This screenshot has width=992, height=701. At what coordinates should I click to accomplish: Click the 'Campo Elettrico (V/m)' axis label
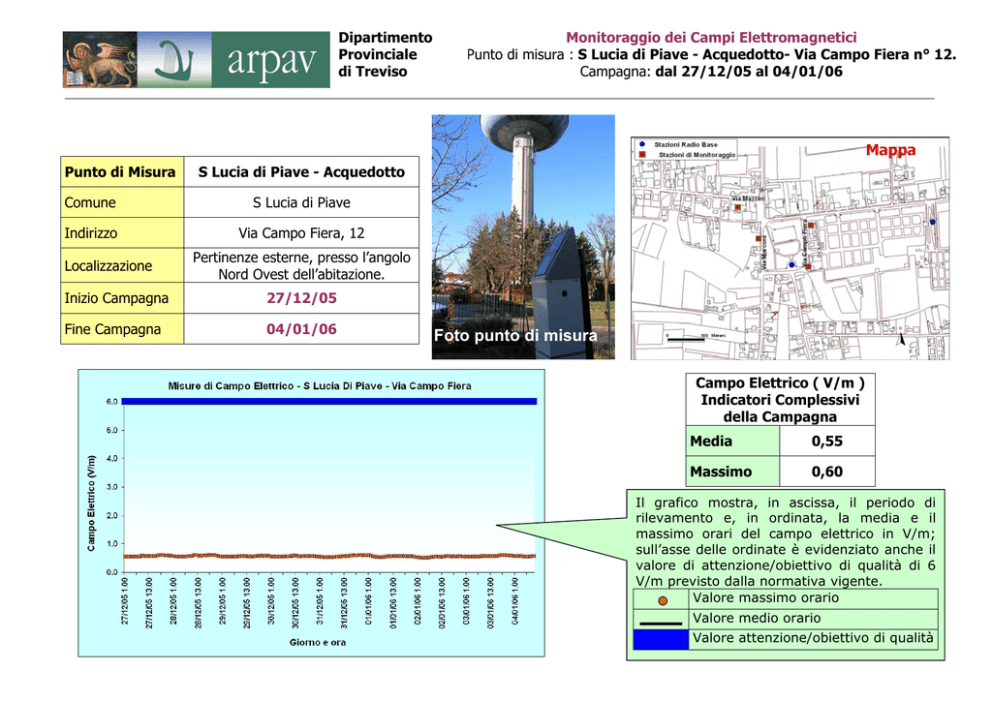[91, 503]
